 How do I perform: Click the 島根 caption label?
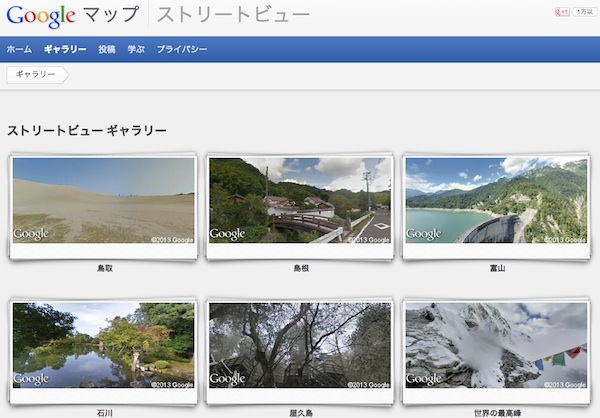coord(301,269)
